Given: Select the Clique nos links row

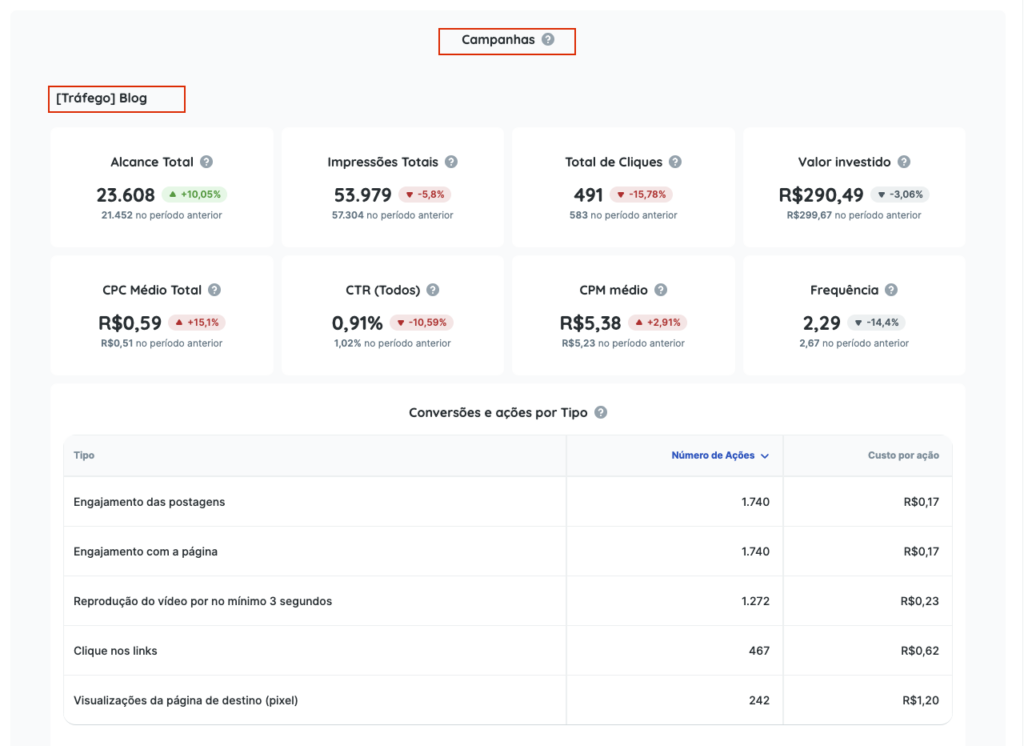Looking at the screenshot, I should click(115, 651).
